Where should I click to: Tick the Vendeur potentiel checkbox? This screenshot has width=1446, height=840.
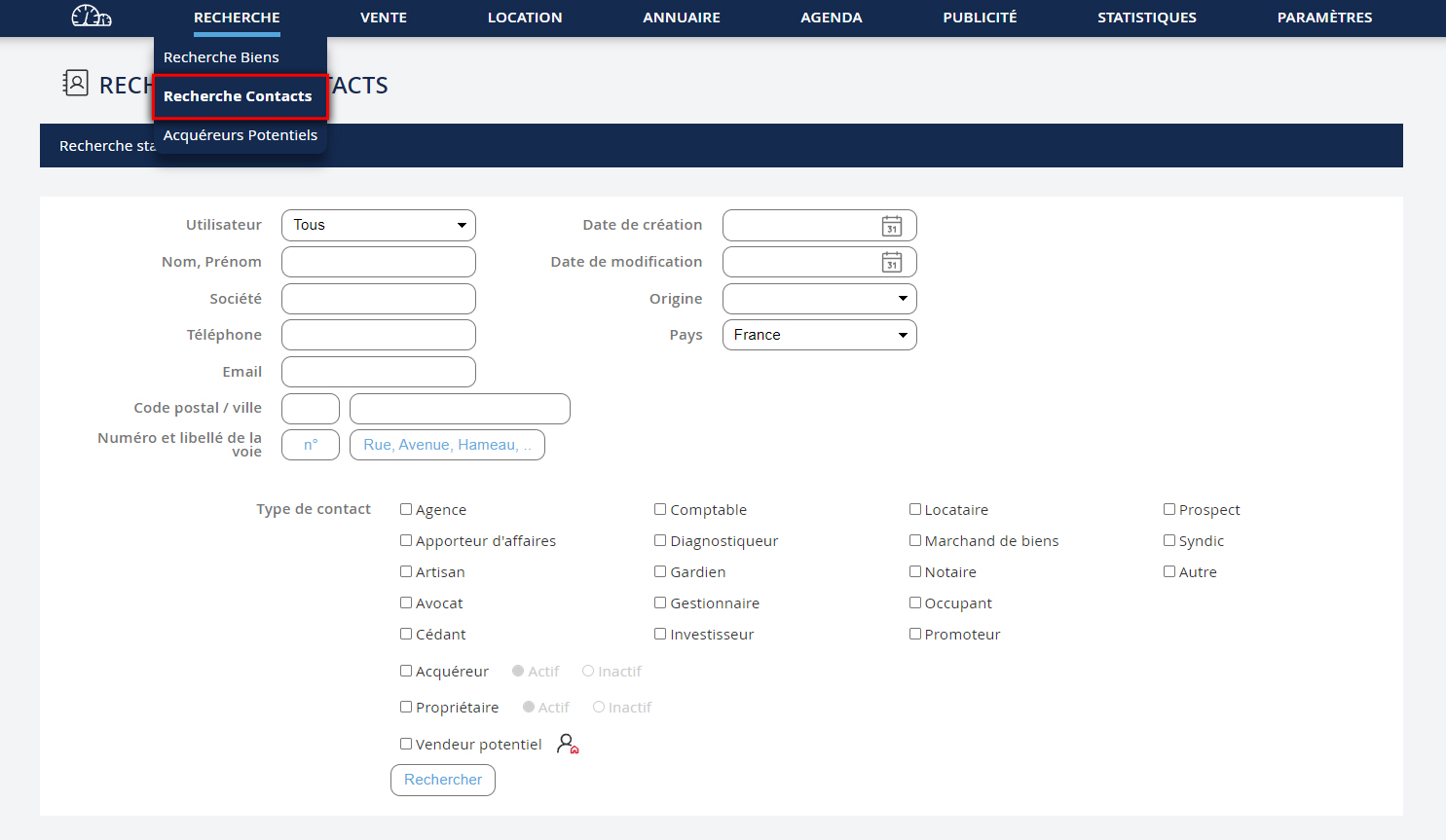tap(406, 744)
